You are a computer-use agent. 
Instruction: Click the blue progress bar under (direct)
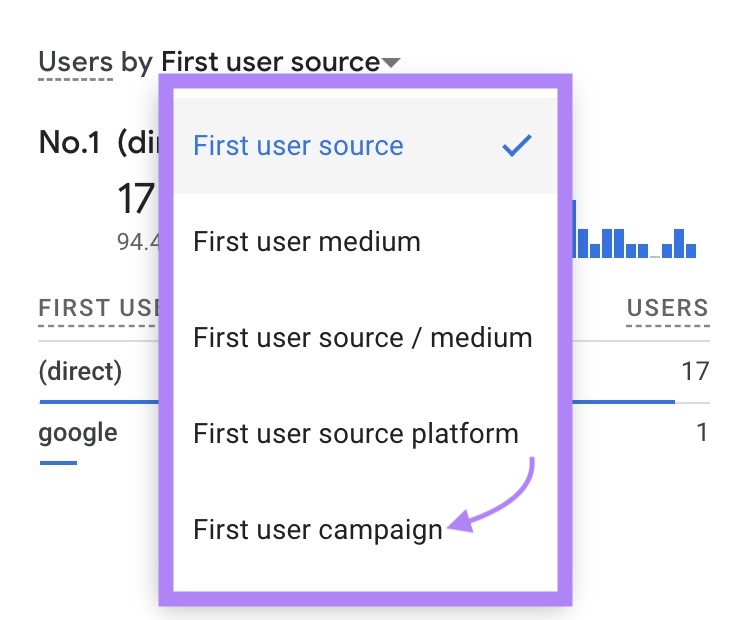click(98, 402)
